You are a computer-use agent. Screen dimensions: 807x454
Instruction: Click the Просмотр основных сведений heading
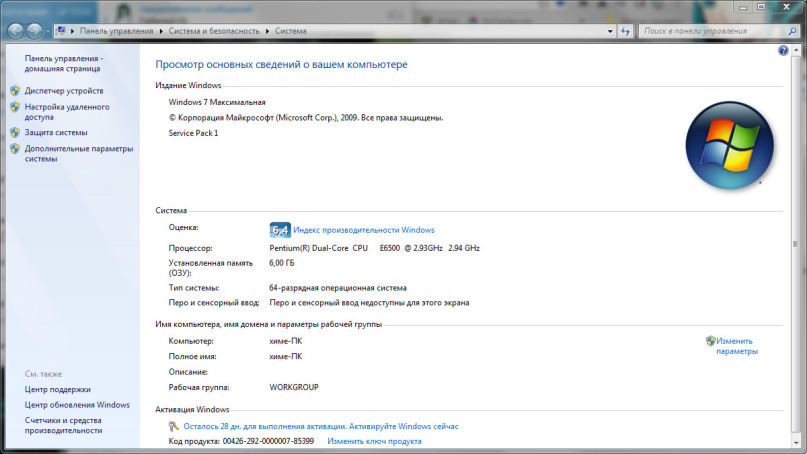[x=281, y=64]
